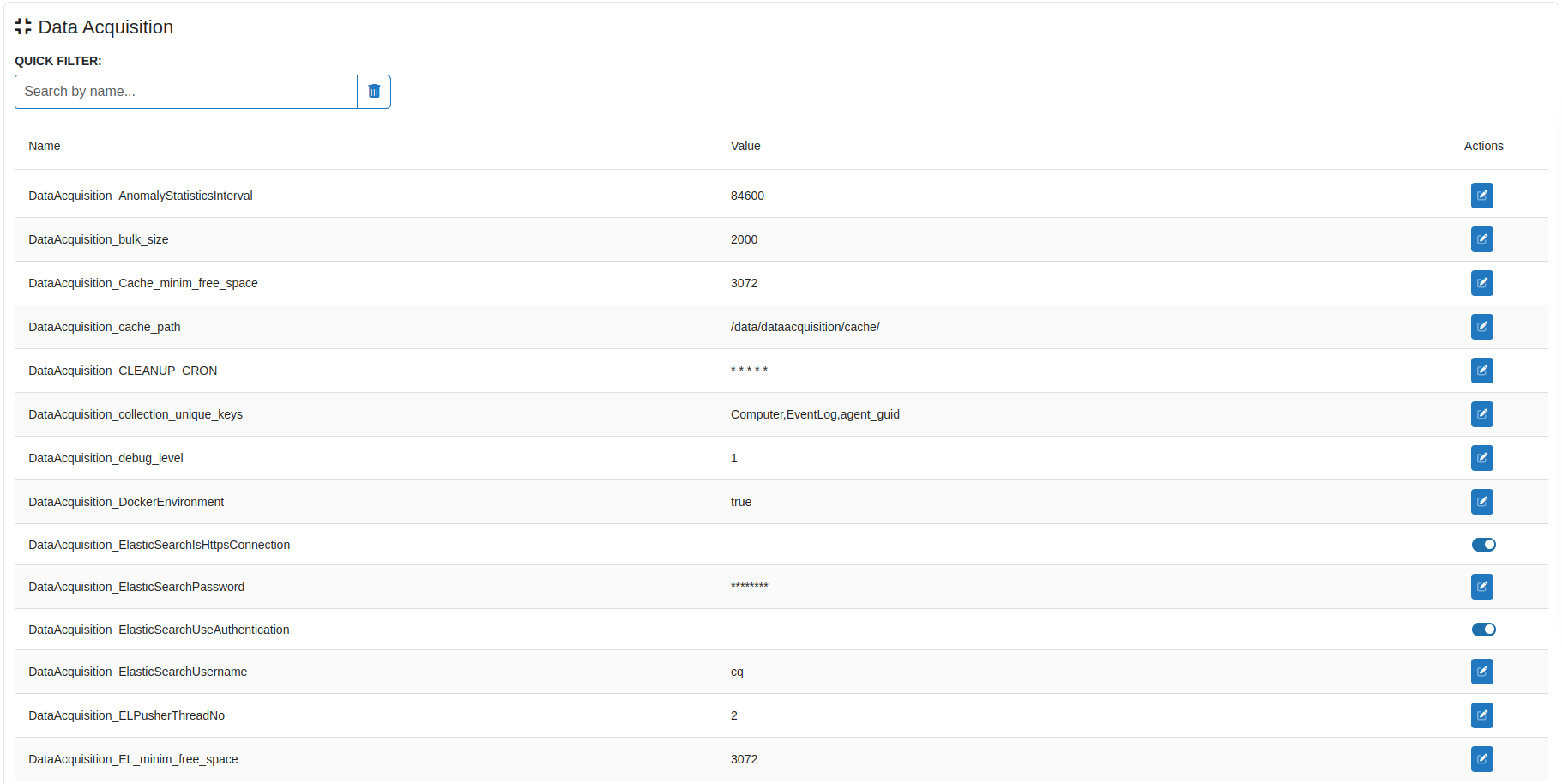Edit DataAcquisition_DockerEnvironment value

point(1481,502)
